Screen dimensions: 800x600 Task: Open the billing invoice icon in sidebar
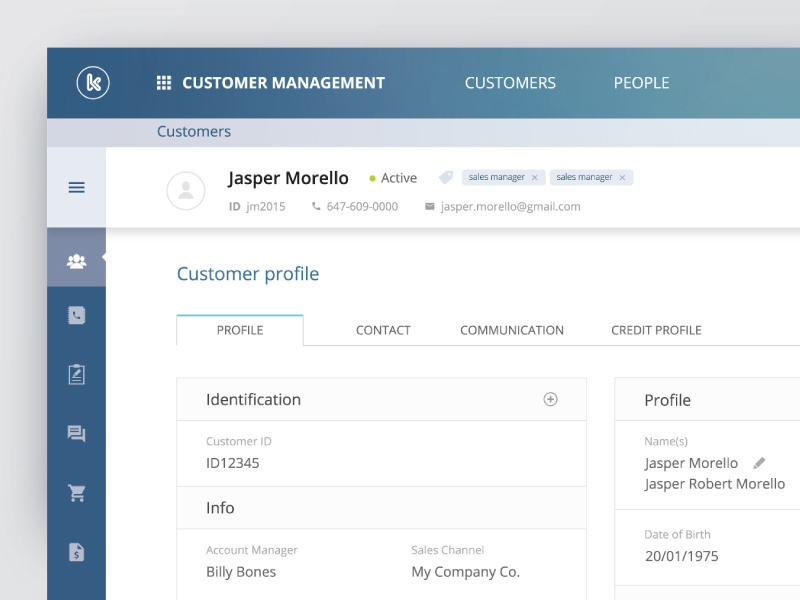tap(76, 551)
